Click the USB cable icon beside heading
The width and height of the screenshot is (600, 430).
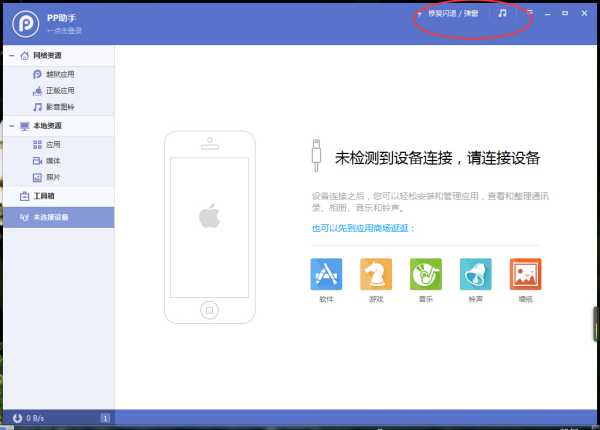point(316,156)
